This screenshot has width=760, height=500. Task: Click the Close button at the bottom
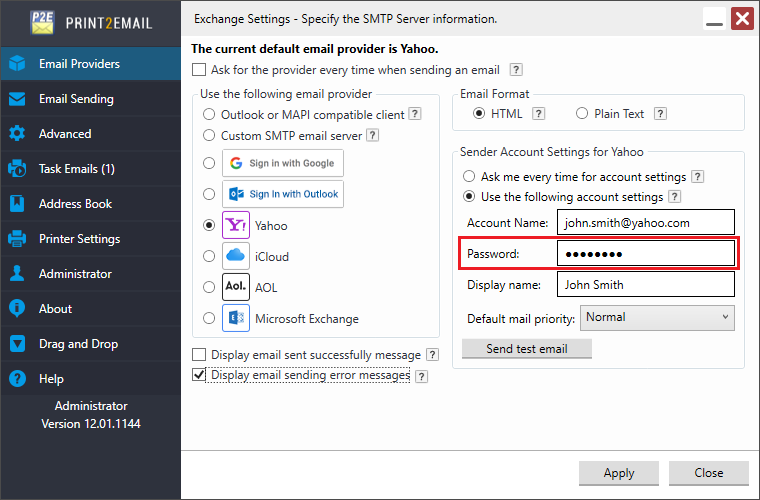(709, 473)
